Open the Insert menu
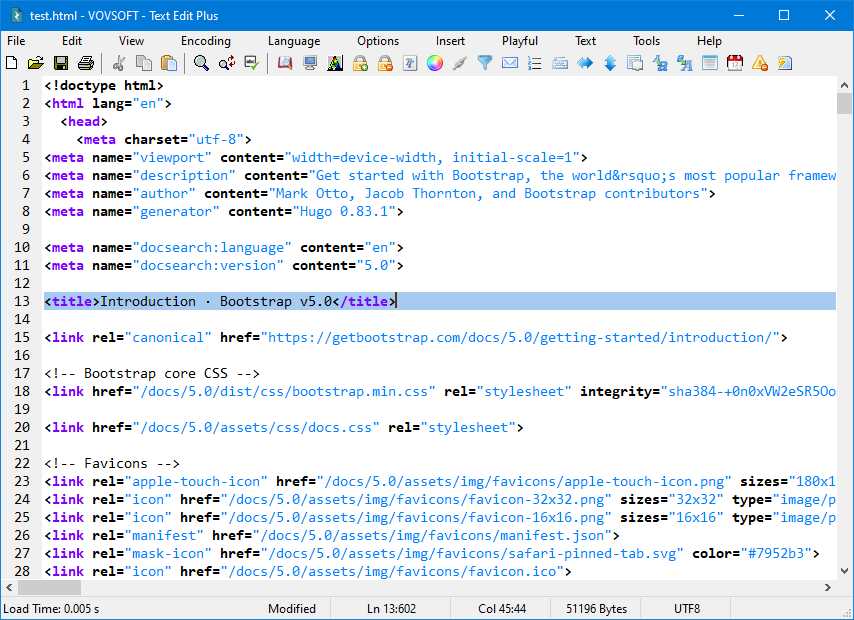This screenshot has height=620, width=854. (450, 41)
